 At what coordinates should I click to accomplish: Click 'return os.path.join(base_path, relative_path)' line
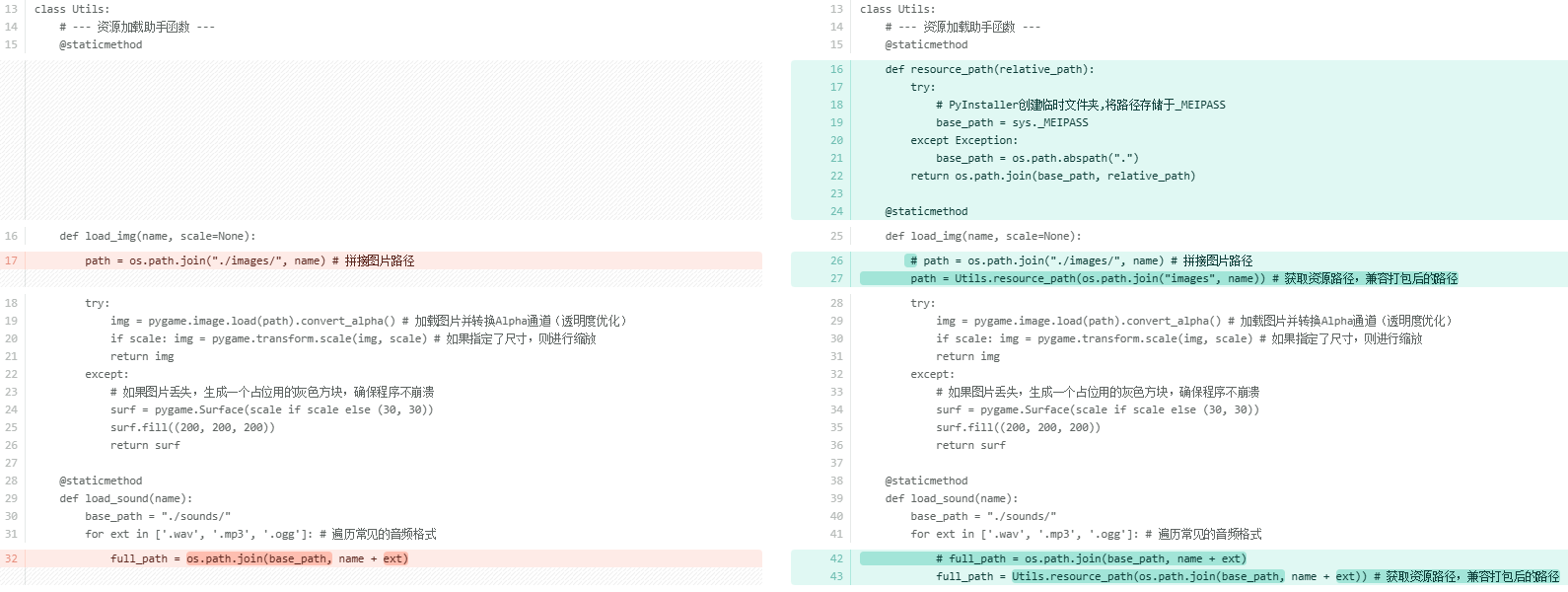pyautogui.click(x=1052, y=177)
